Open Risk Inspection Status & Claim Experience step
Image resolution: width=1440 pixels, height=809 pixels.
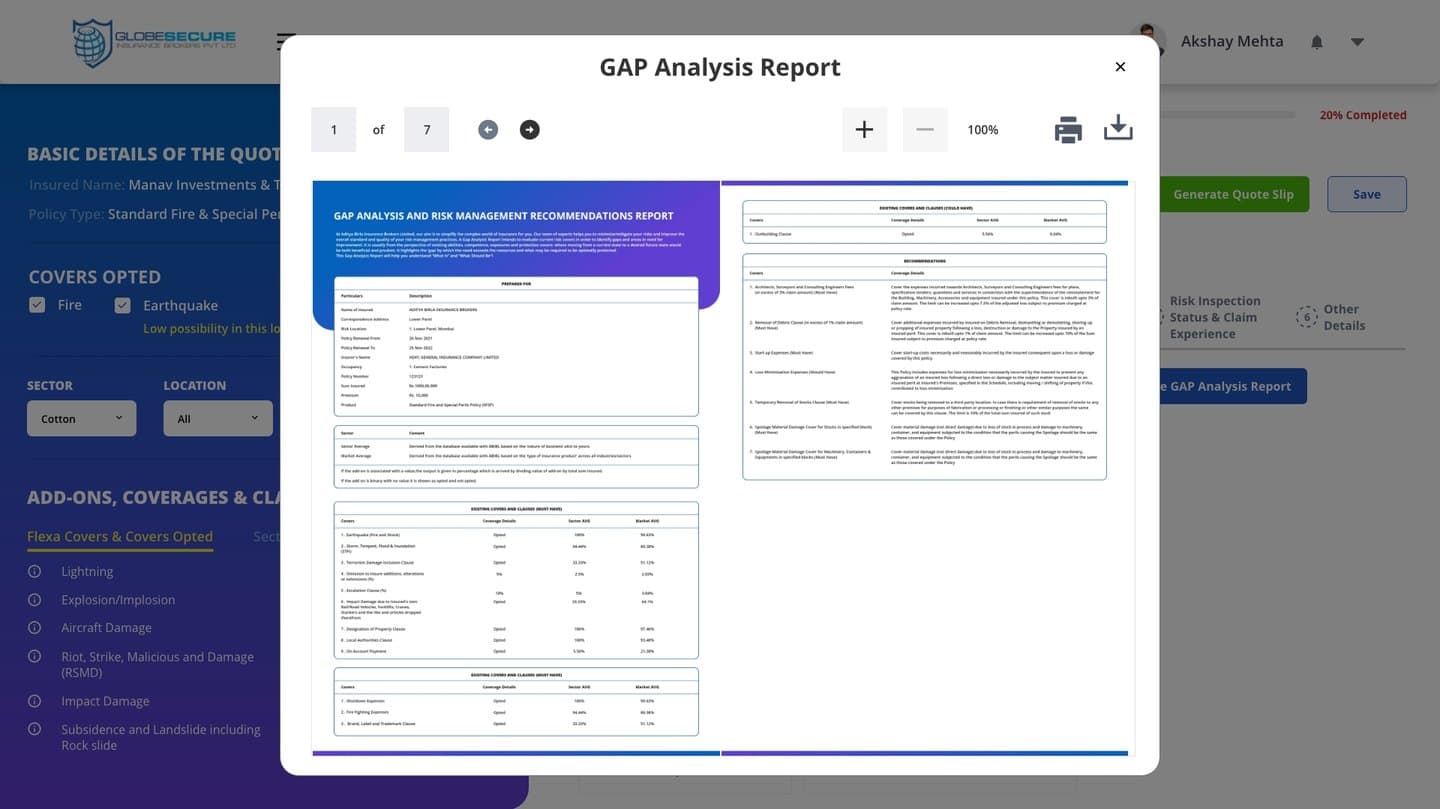pyautogui.click(x=1215, y=317)
